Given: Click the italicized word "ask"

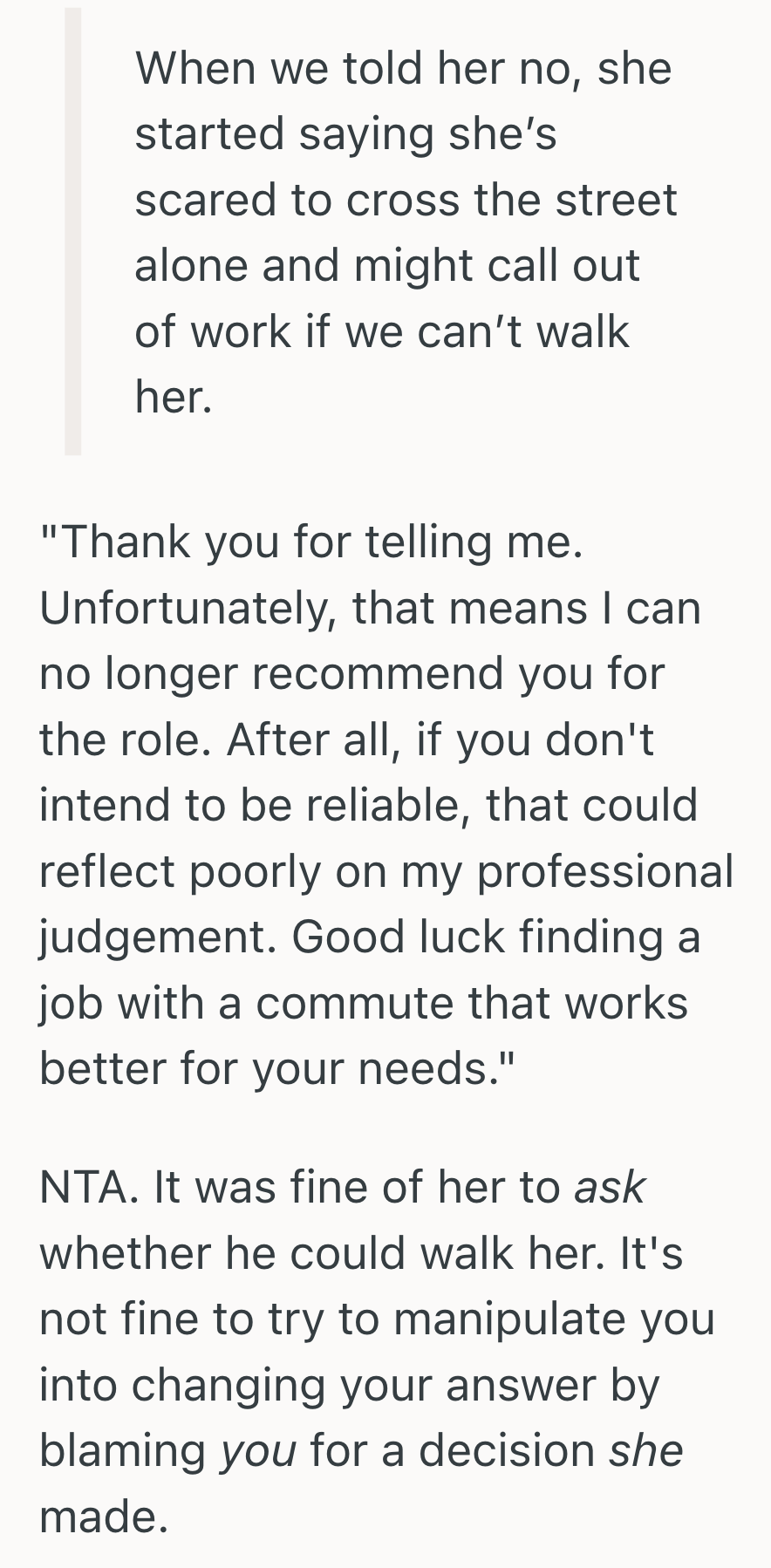Looking at the screenshot, I should point(610,1187).
